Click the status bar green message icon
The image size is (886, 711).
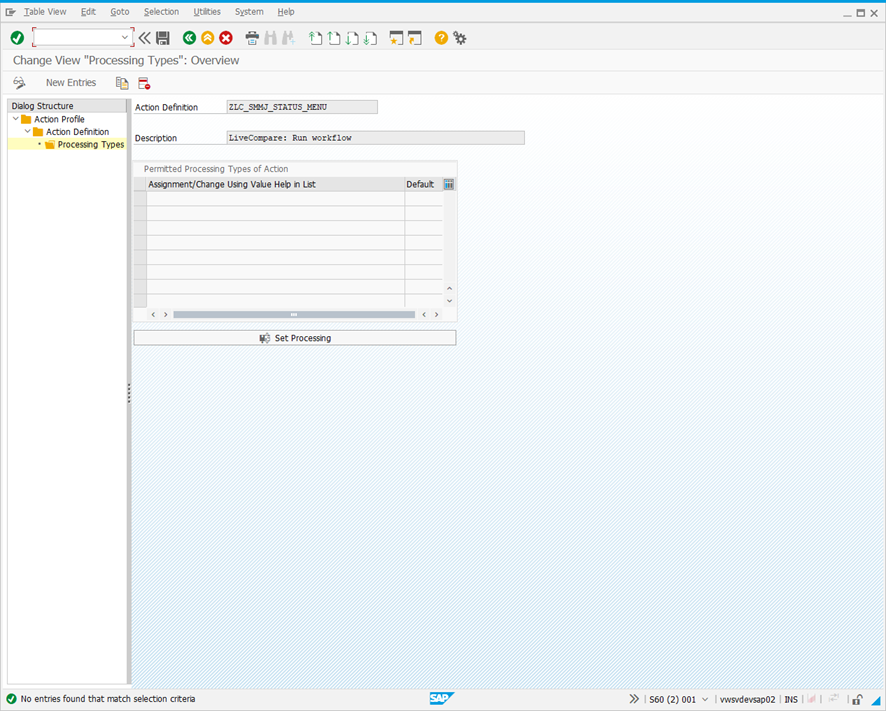[x=11, y=699]
